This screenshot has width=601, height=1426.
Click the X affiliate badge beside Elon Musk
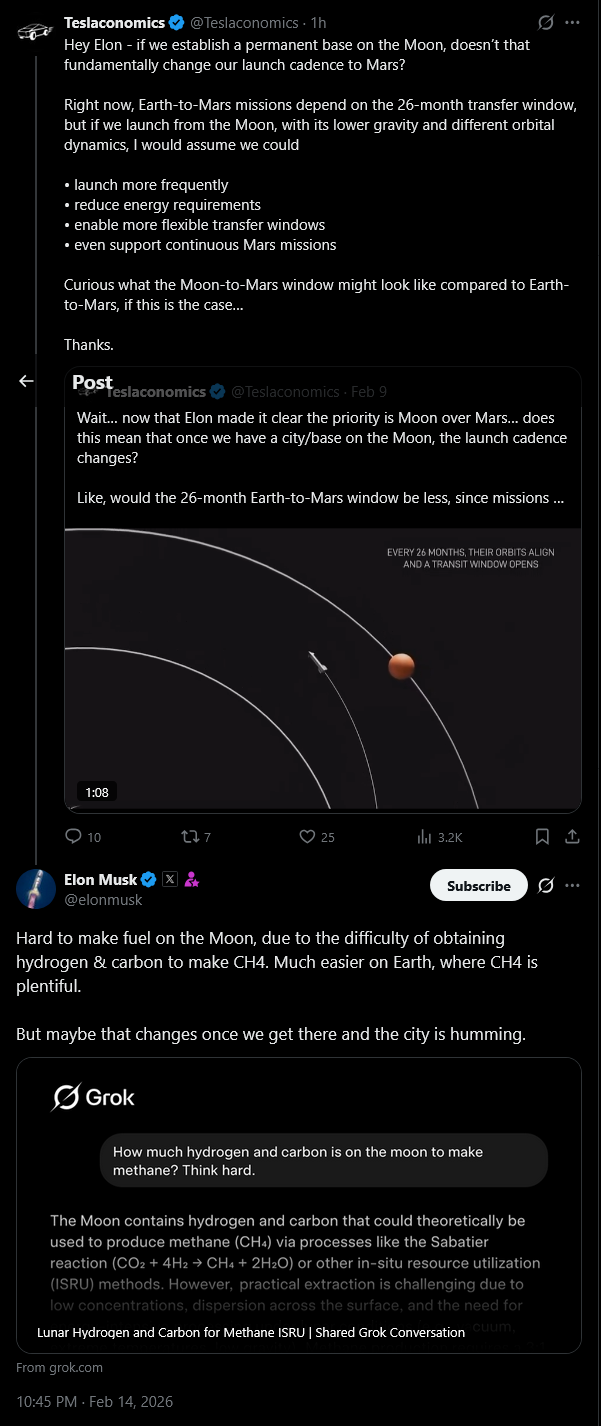170,880
